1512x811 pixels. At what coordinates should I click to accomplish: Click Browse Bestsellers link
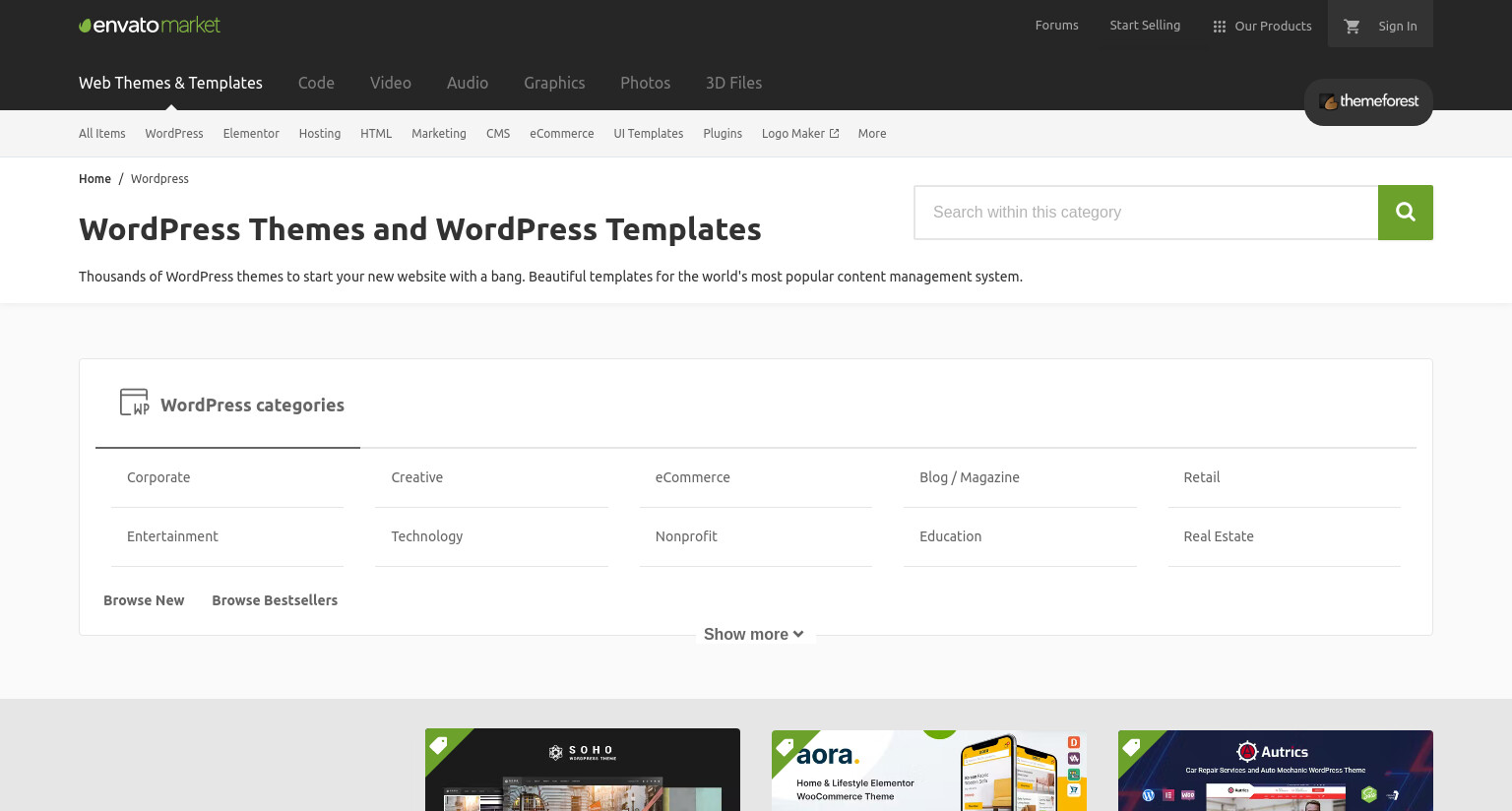tap(275, 600)
